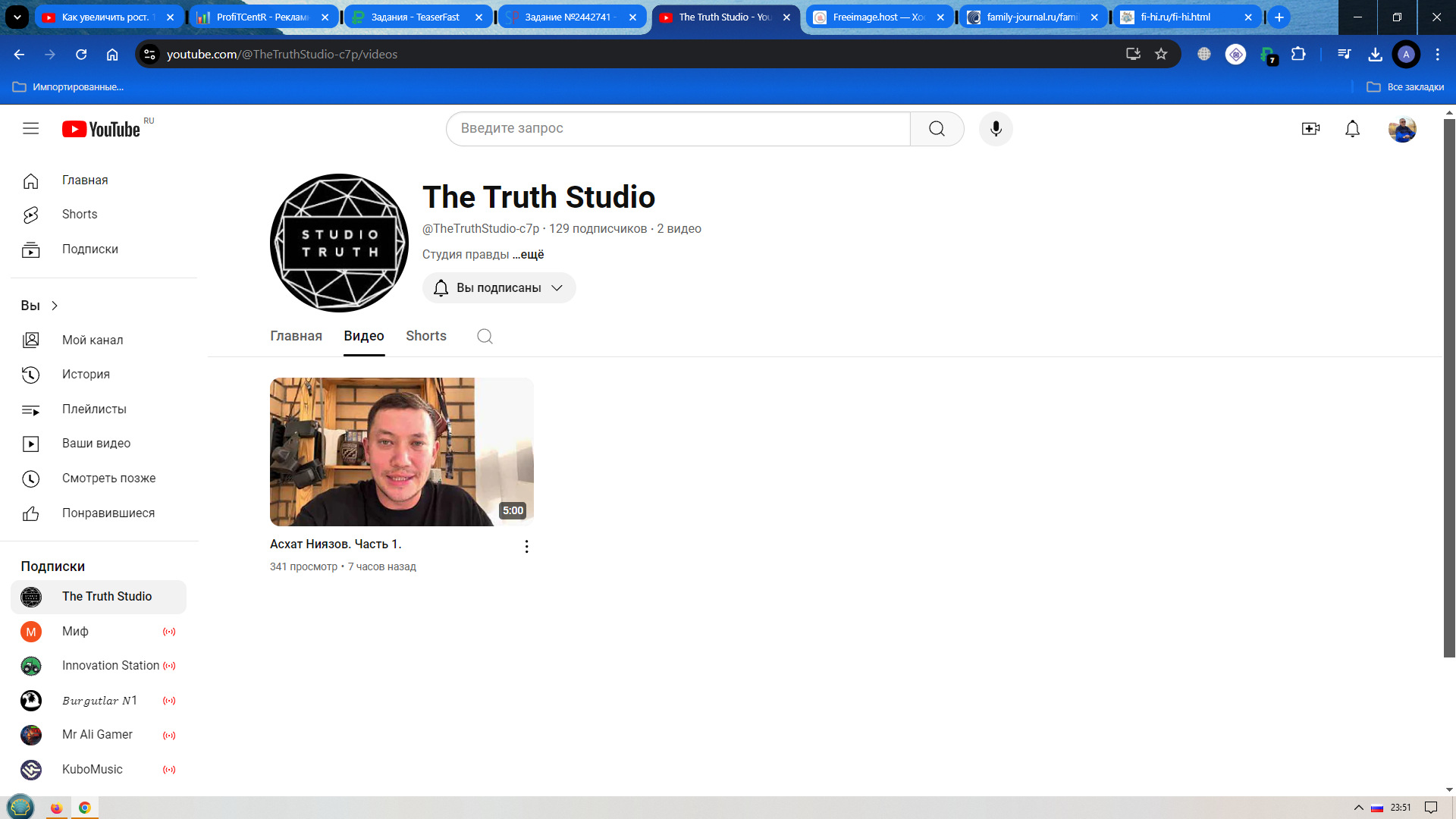Click The Truth Studio channel avatar
This screenshot has height=819, width=1456.
point(339,243)
